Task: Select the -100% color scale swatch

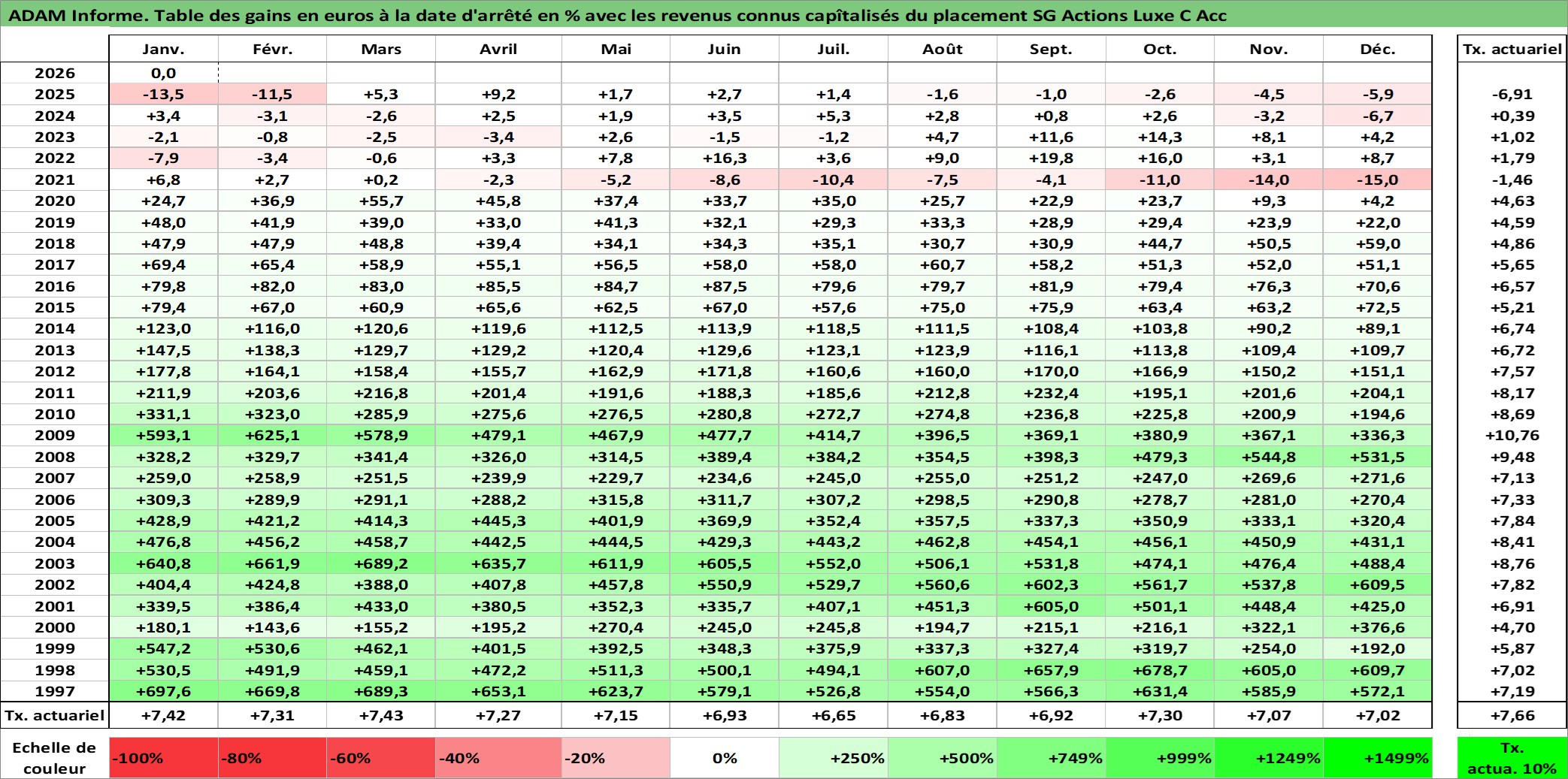Action: pyautogui.click(x=164, y=758)
